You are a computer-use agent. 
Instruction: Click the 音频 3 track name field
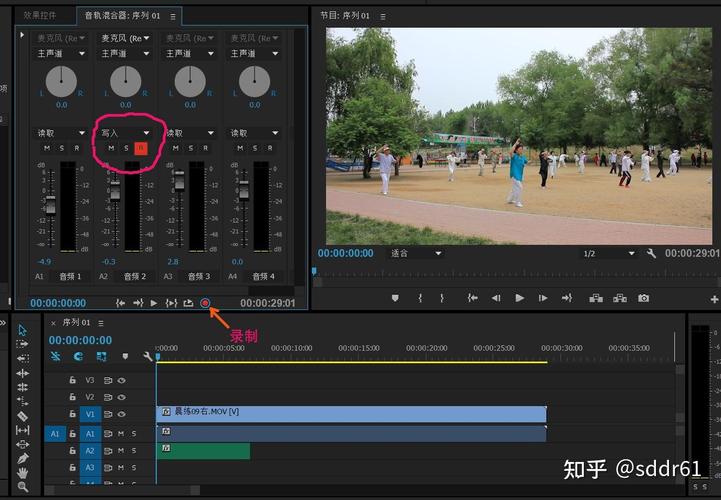click(x=199, y=276)
